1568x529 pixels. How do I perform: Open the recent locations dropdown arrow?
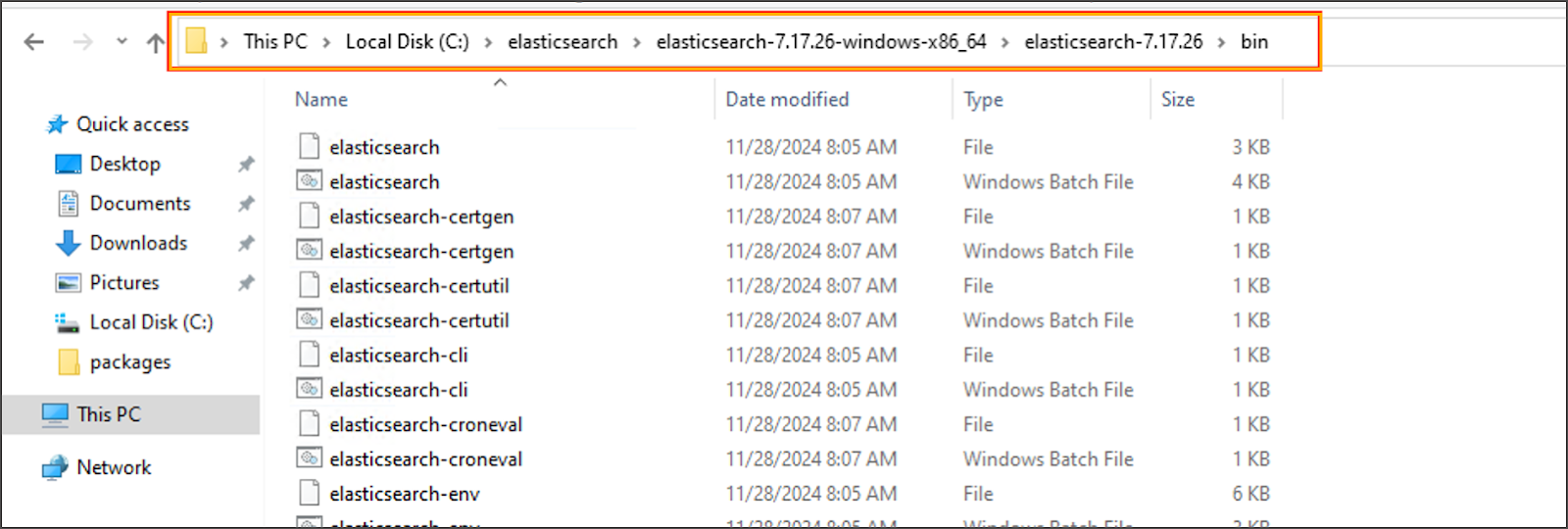pyautogui.click(x=122, y=42)
